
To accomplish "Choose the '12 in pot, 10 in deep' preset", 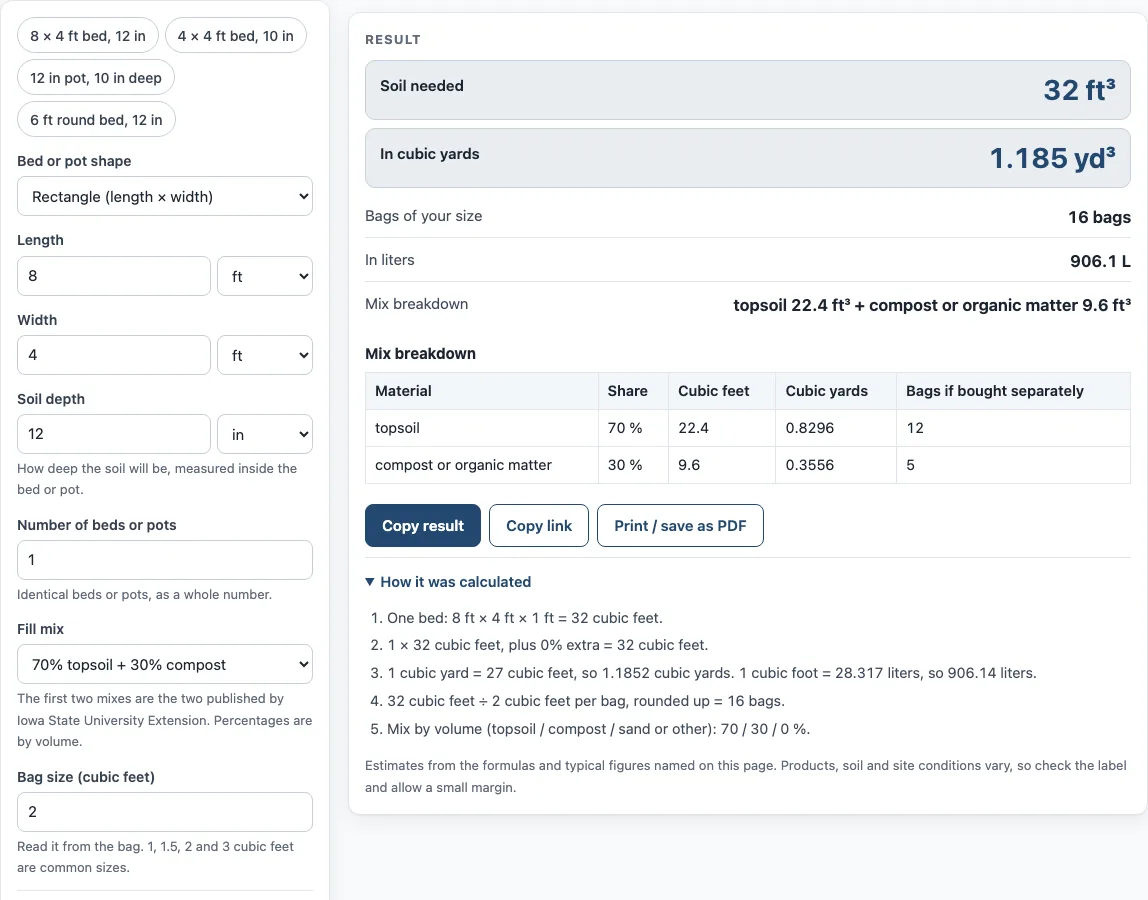I will click(x=96, y=78).
